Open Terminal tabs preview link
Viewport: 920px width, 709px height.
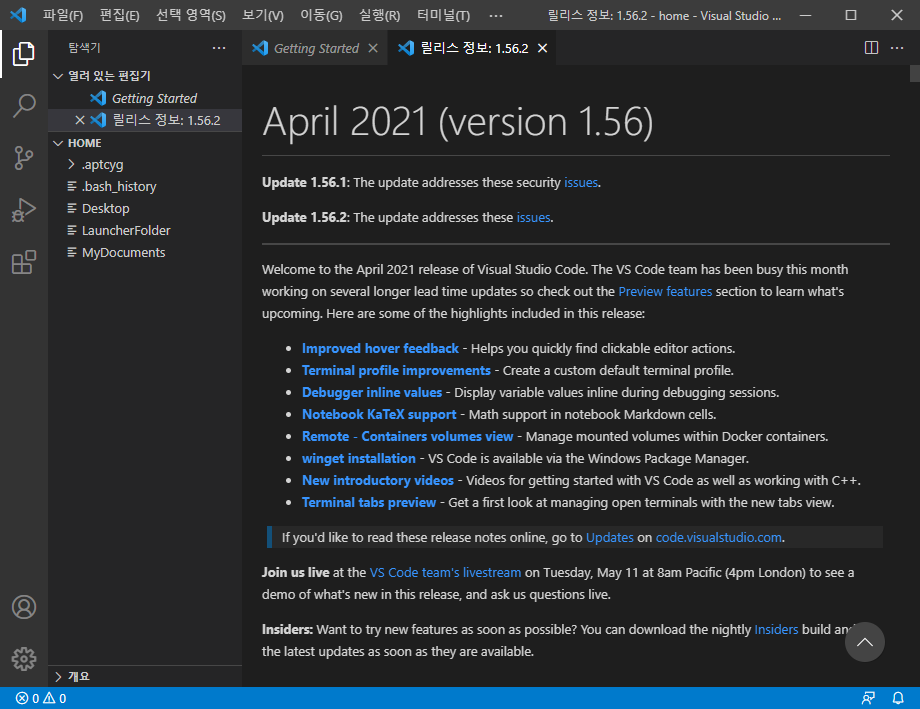(x=368, y=502)
